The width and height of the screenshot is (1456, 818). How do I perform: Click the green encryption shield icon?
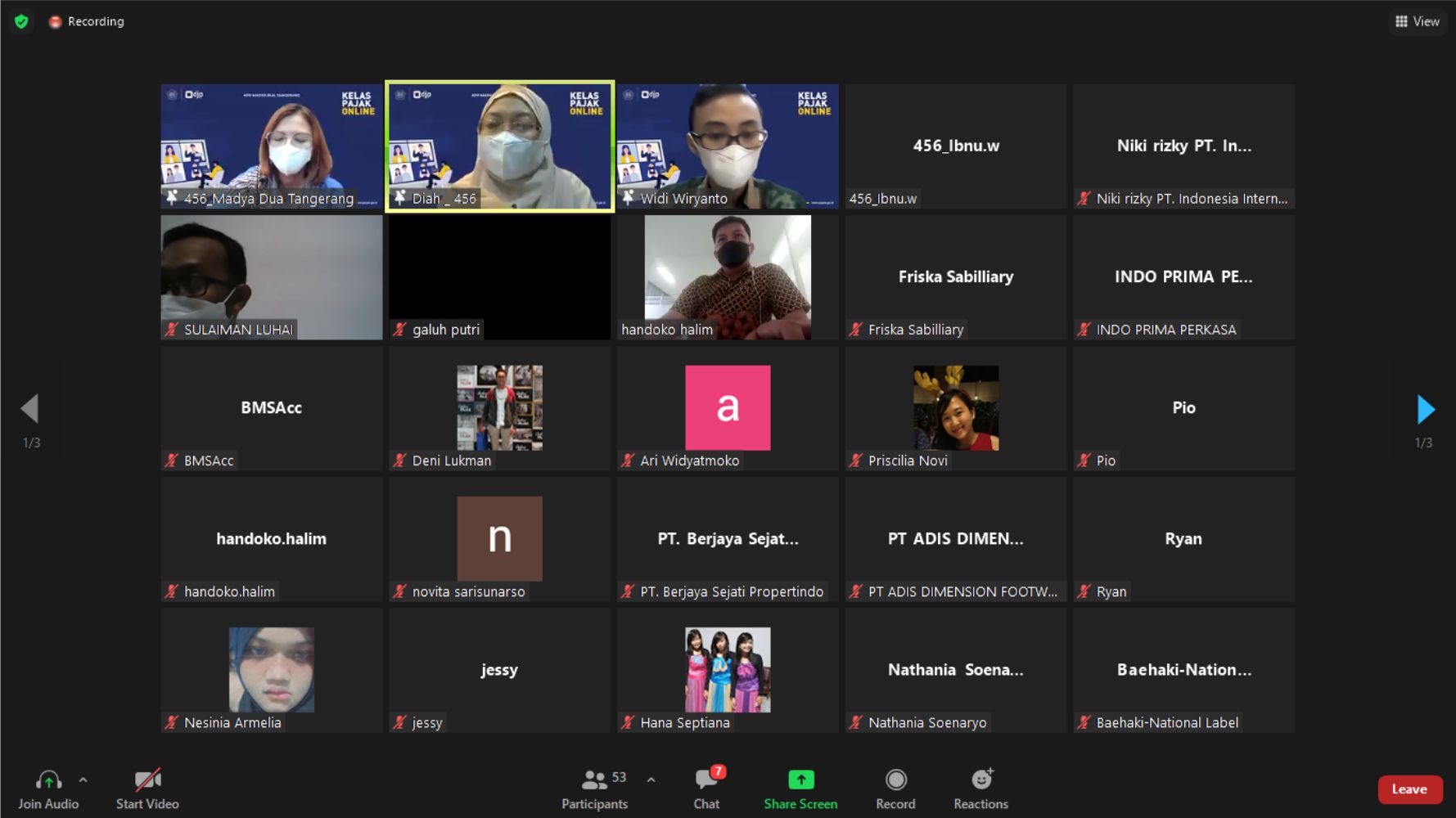(x=21, y=21)
